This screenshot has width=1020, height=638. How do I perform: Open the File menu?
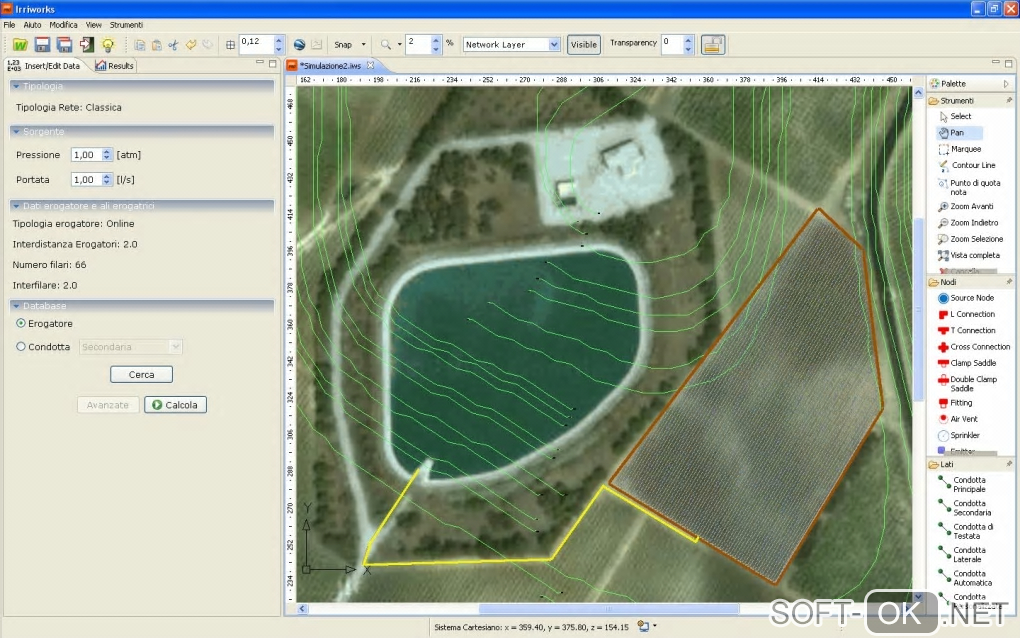(9, 25)
